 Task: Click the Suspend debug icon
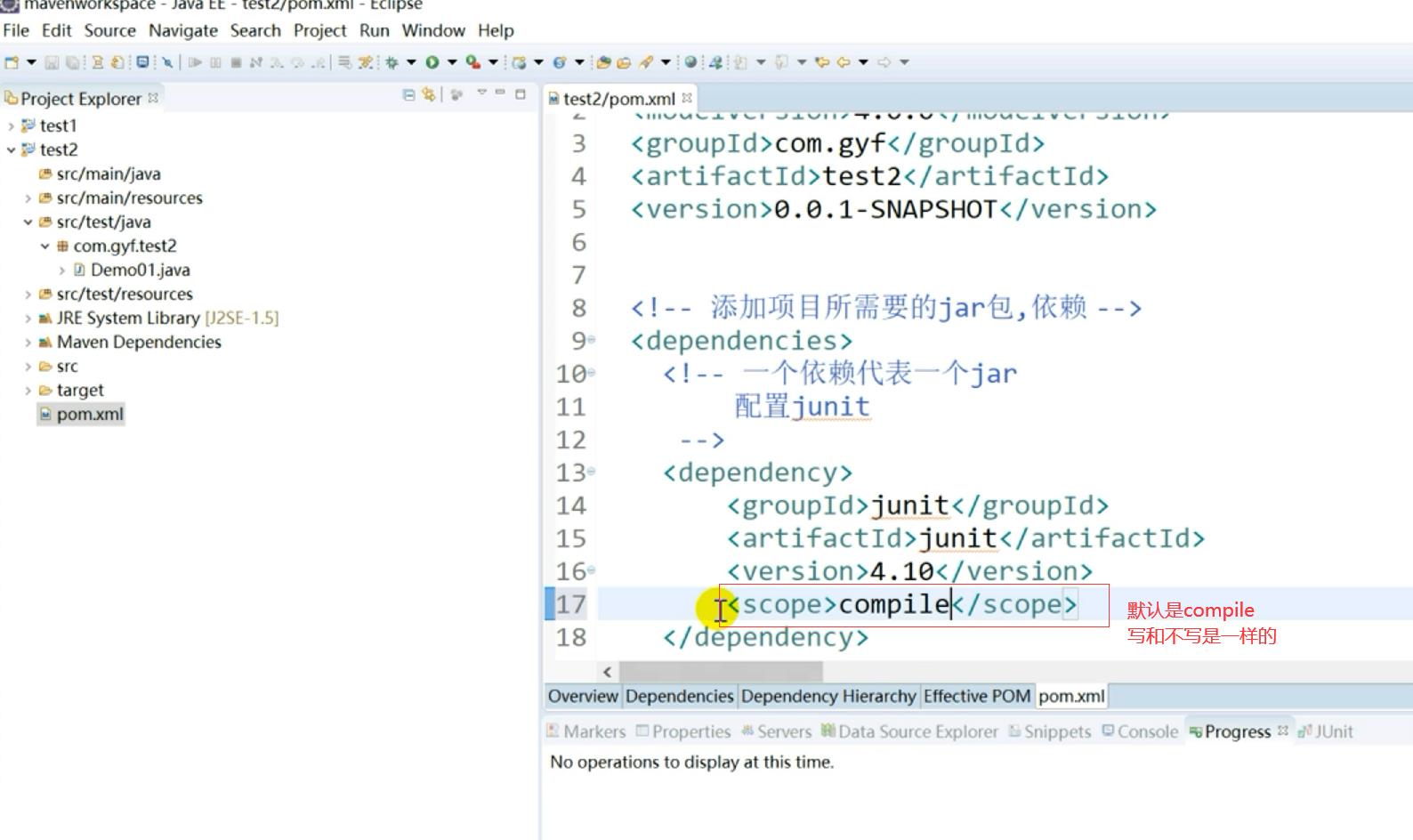[215, 62]
